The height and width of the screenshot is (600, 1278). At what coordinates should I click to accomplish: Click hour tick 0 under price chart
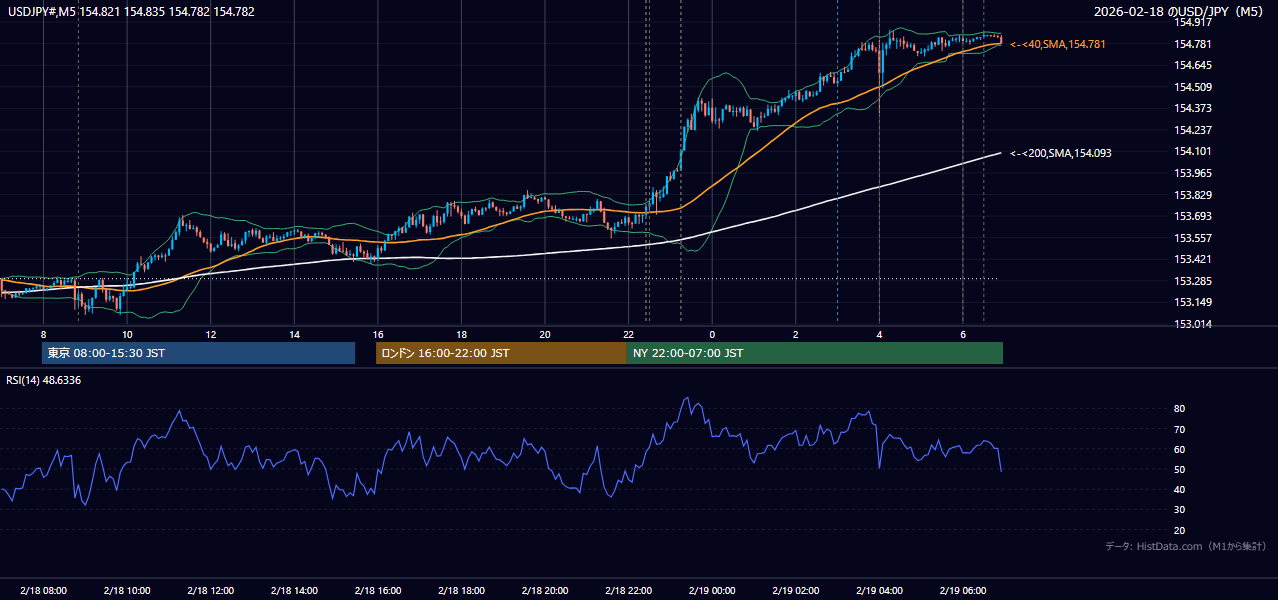click(x=711, y=334)
